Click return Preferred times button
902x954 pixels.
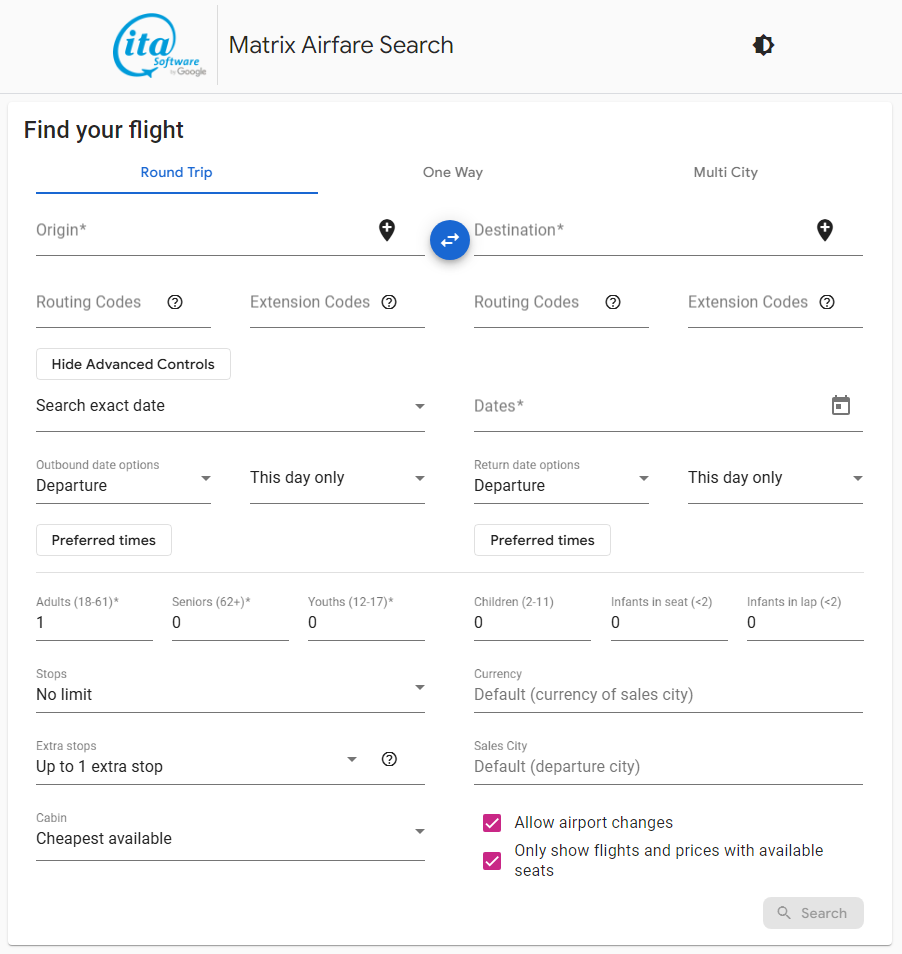point(543,540)
